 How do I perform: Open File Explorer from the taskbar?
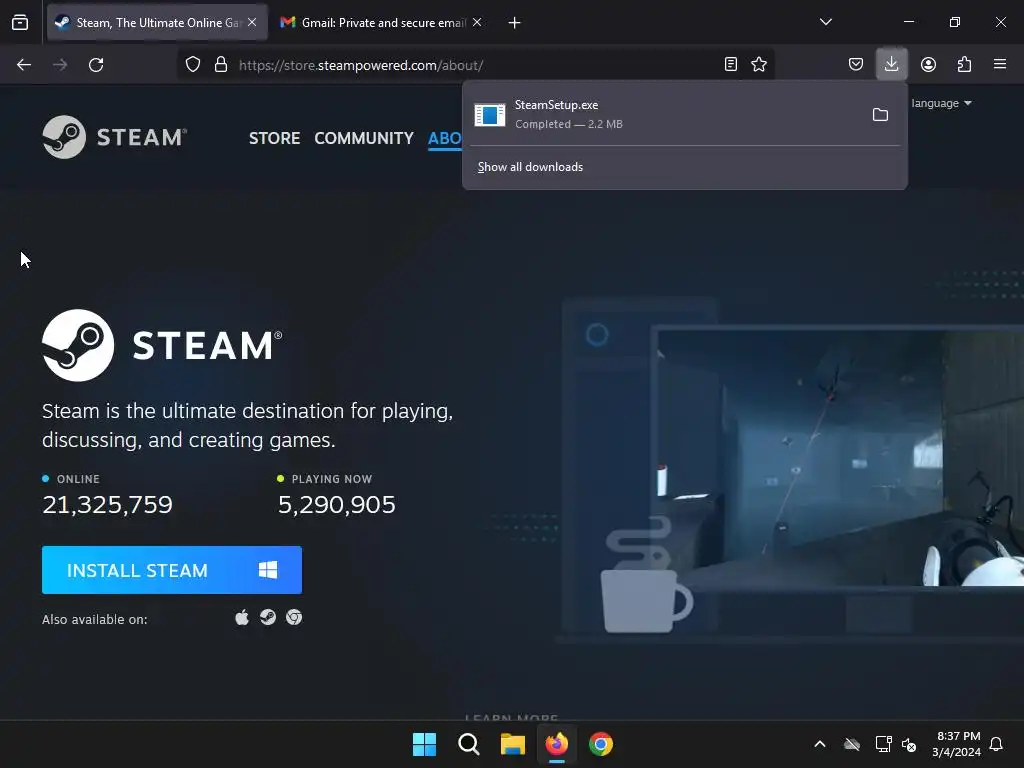513,744
